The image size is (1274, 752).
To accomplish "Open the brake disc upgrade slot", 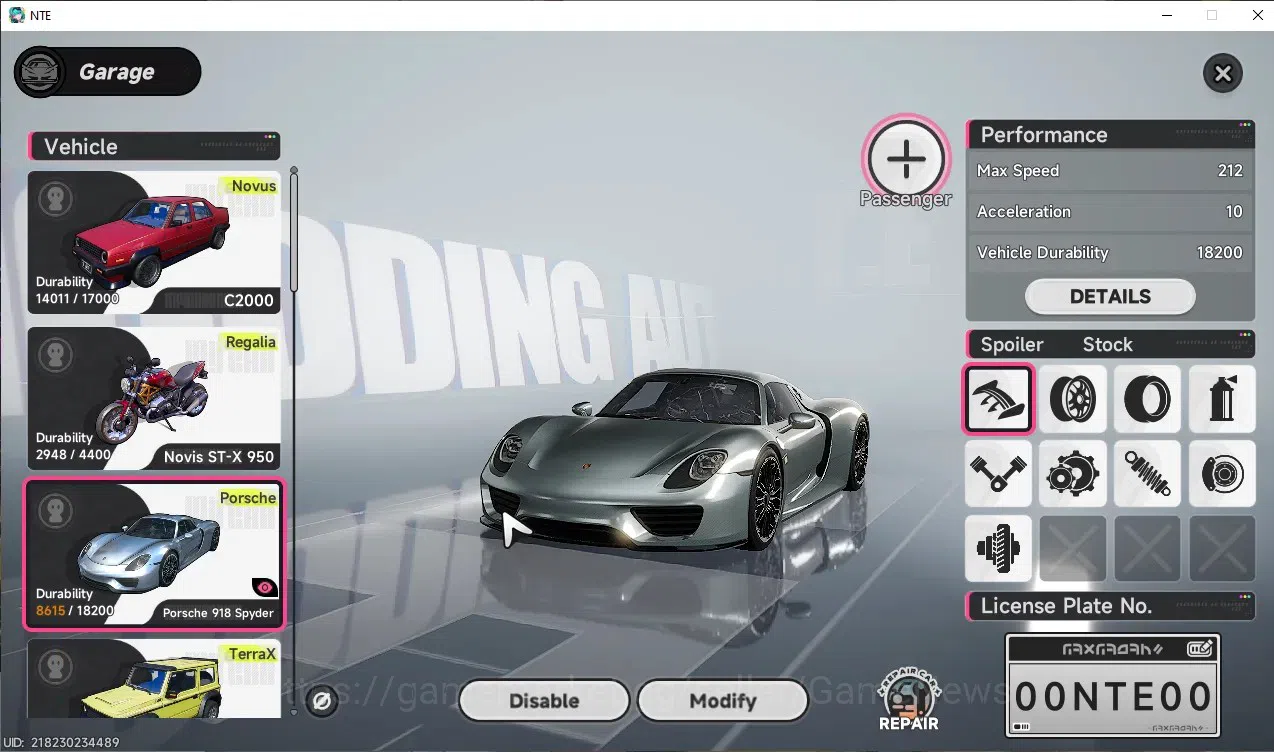I will tap(1221, 473).
